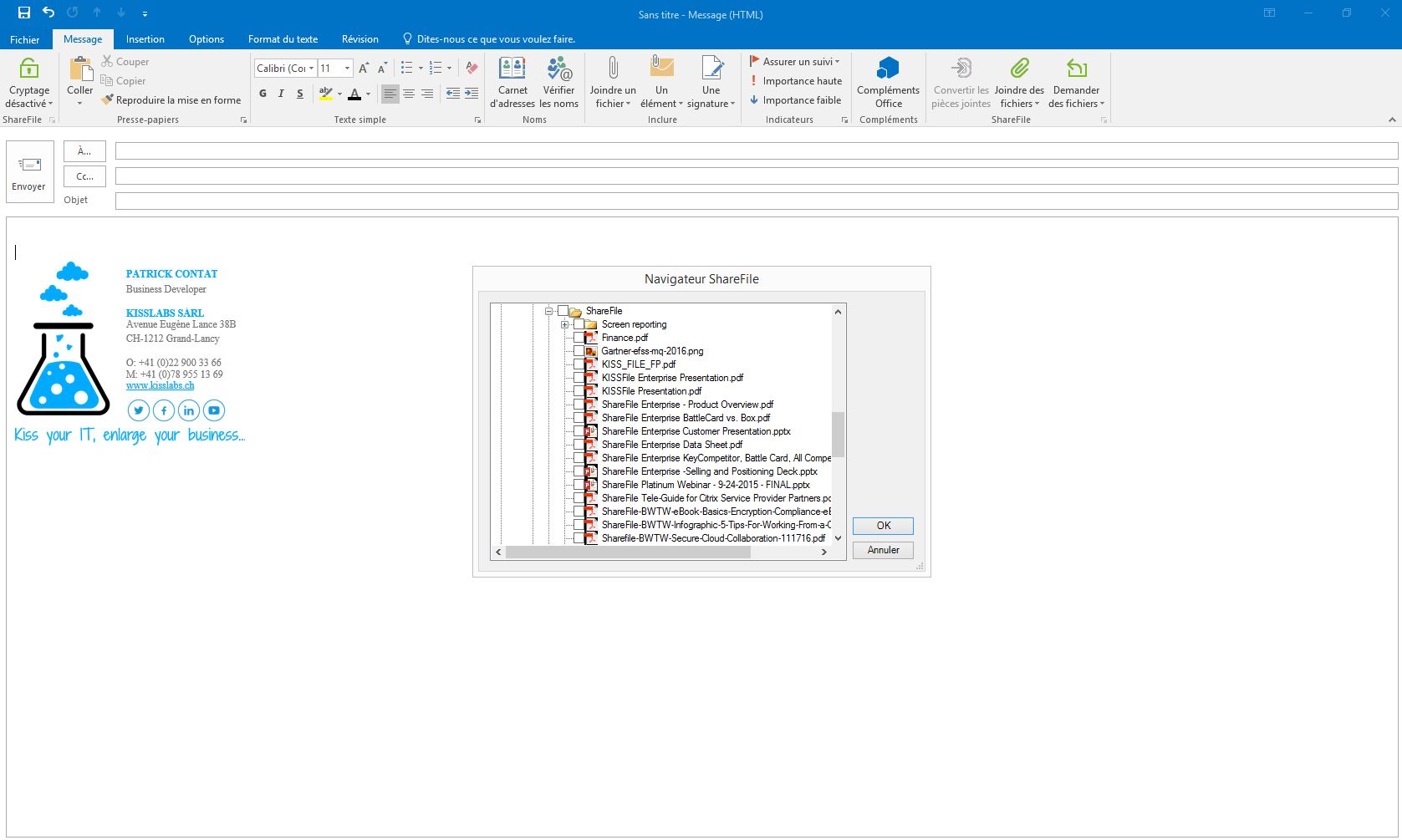This screenshot has height=840, width=1402.
Task: Align text right
Action: pos(427,94)
